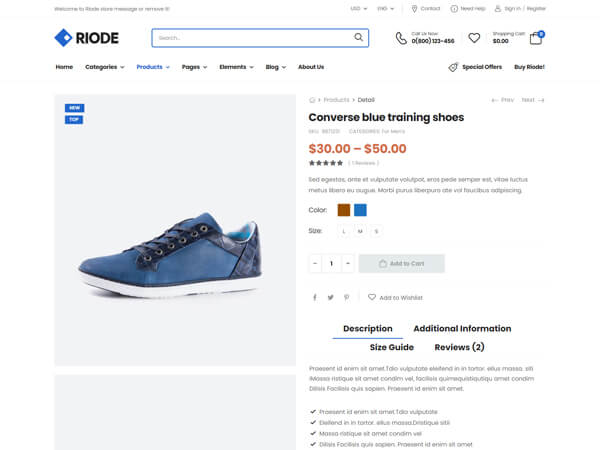Select size M option
Screen dimensions: 600x450
tap(360, 231)
